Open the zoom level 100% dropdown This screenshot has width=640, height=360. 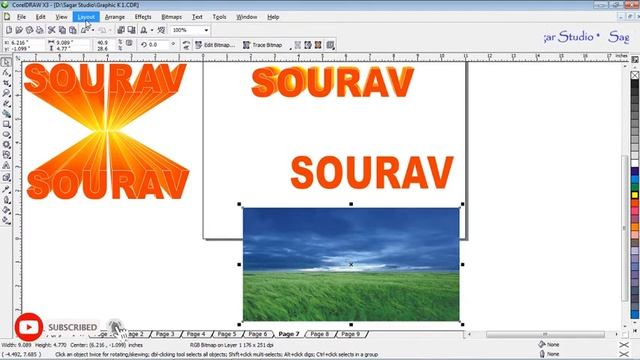click(x=206, y=30)
